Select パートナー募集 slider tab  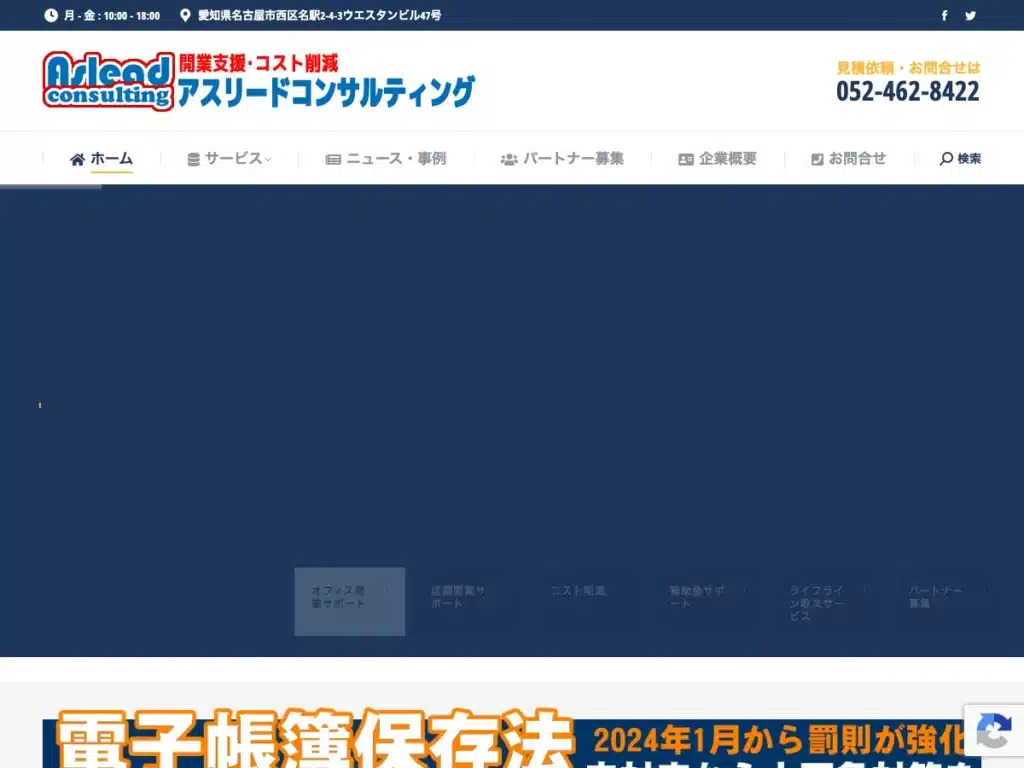click(947, 601)
